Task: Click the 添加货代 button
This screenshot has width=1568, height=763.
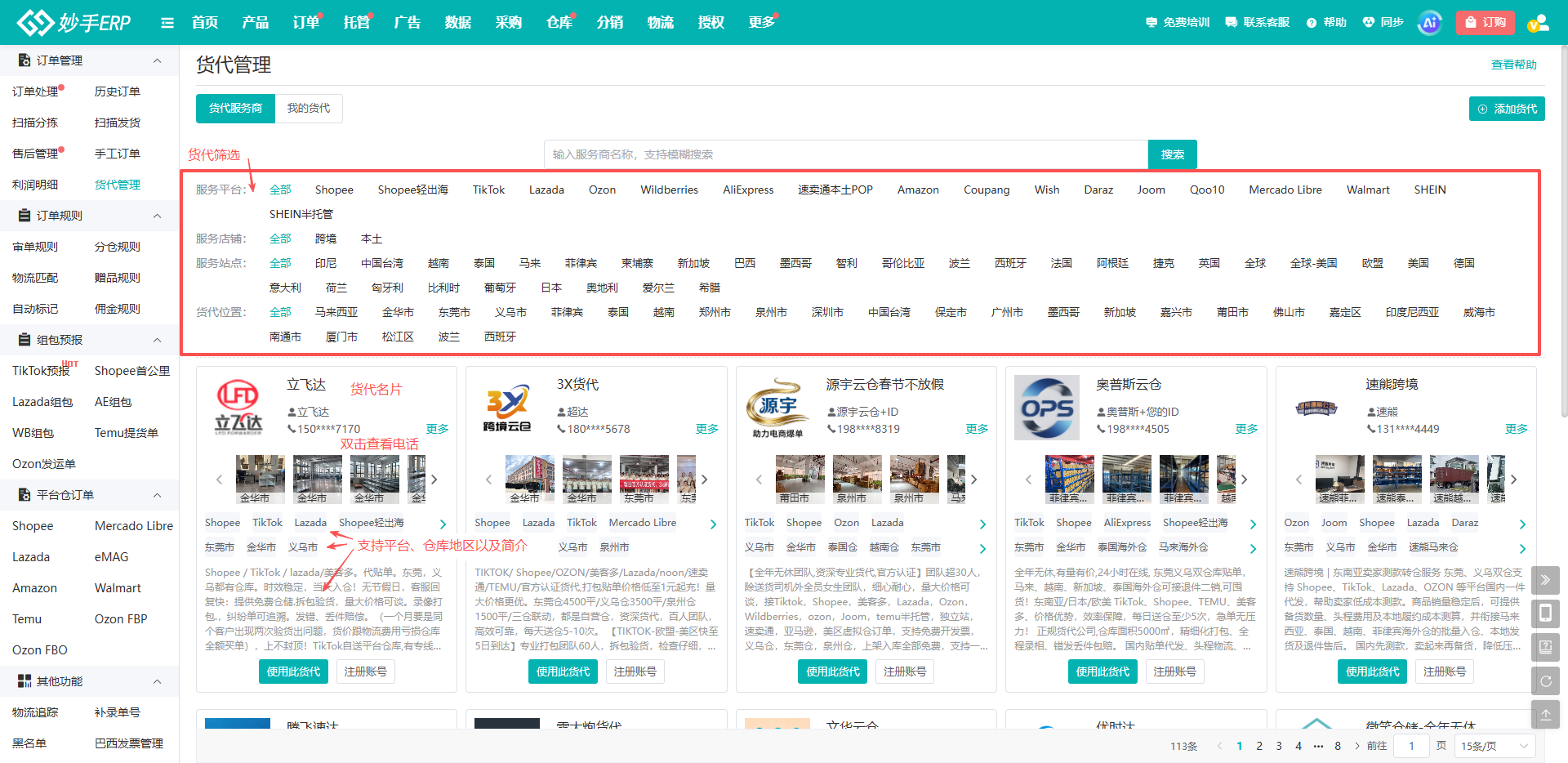Action: click(1507, 109)
